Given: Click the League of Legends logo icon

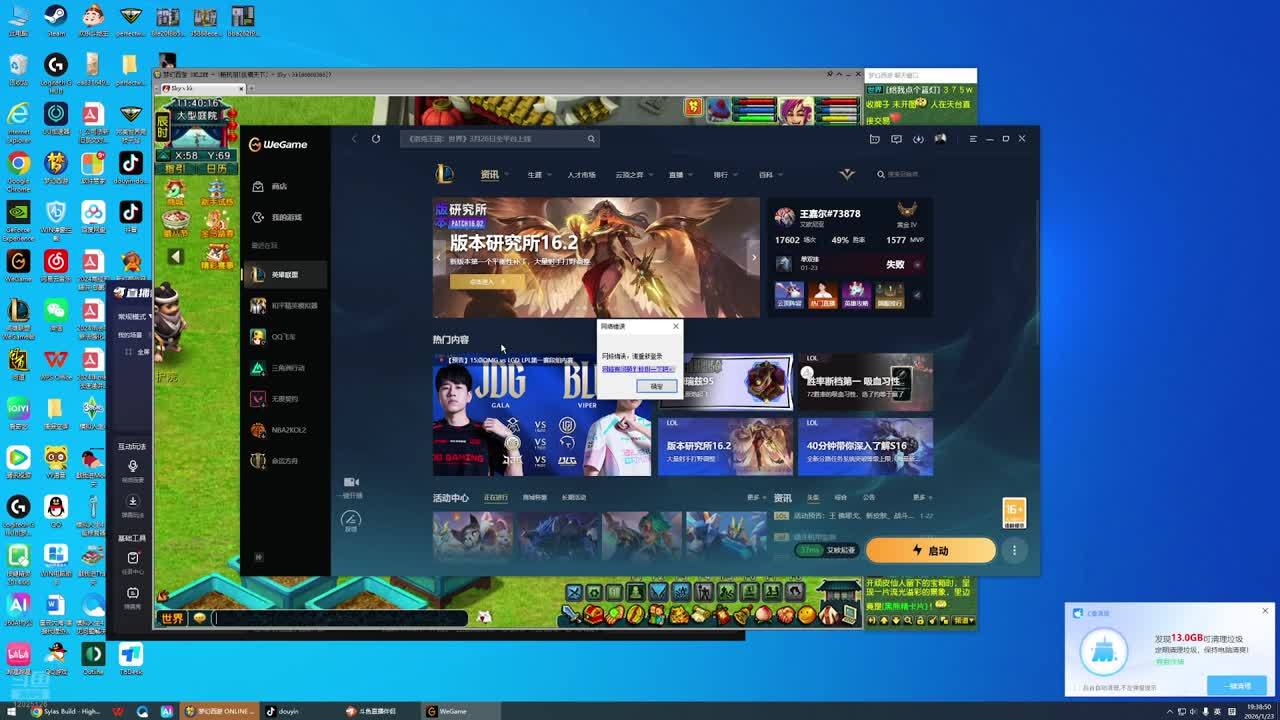Looking at the screenshot, I should point(445,174).
